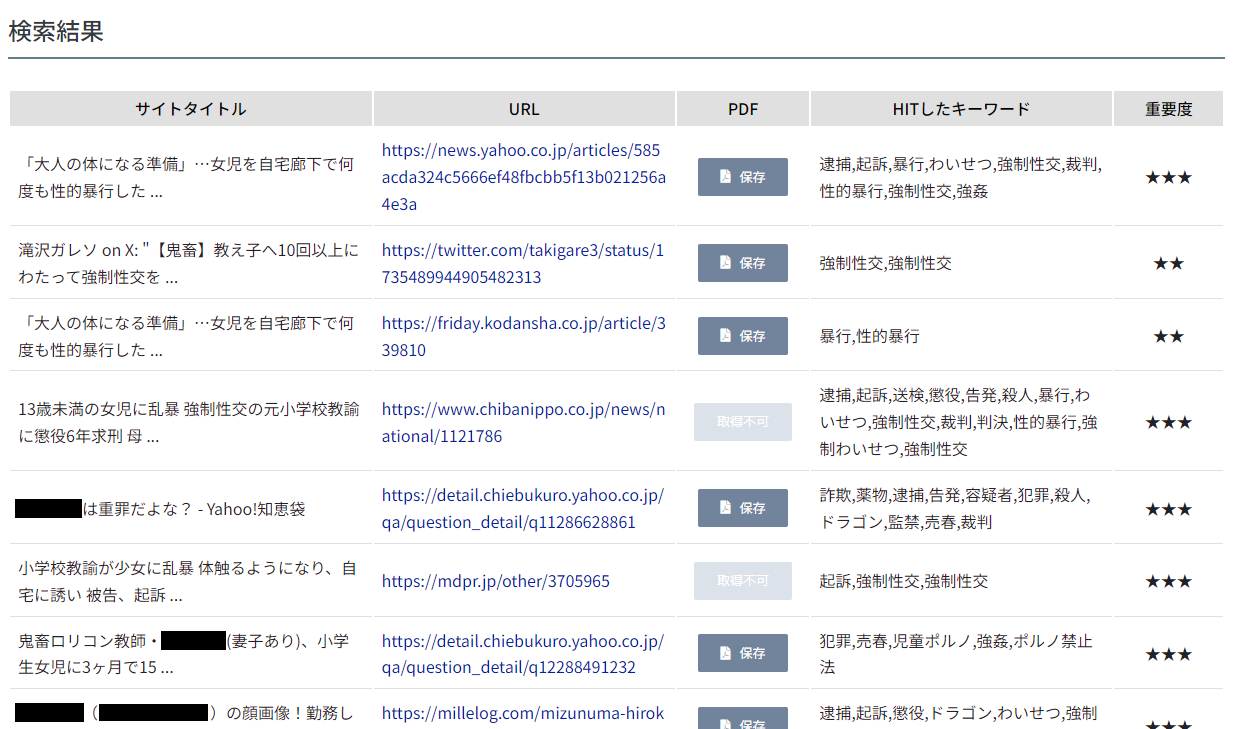The image size is (1235, 729).
Task: Click the save button in the millelog.com row
Action: click(742, 719)
